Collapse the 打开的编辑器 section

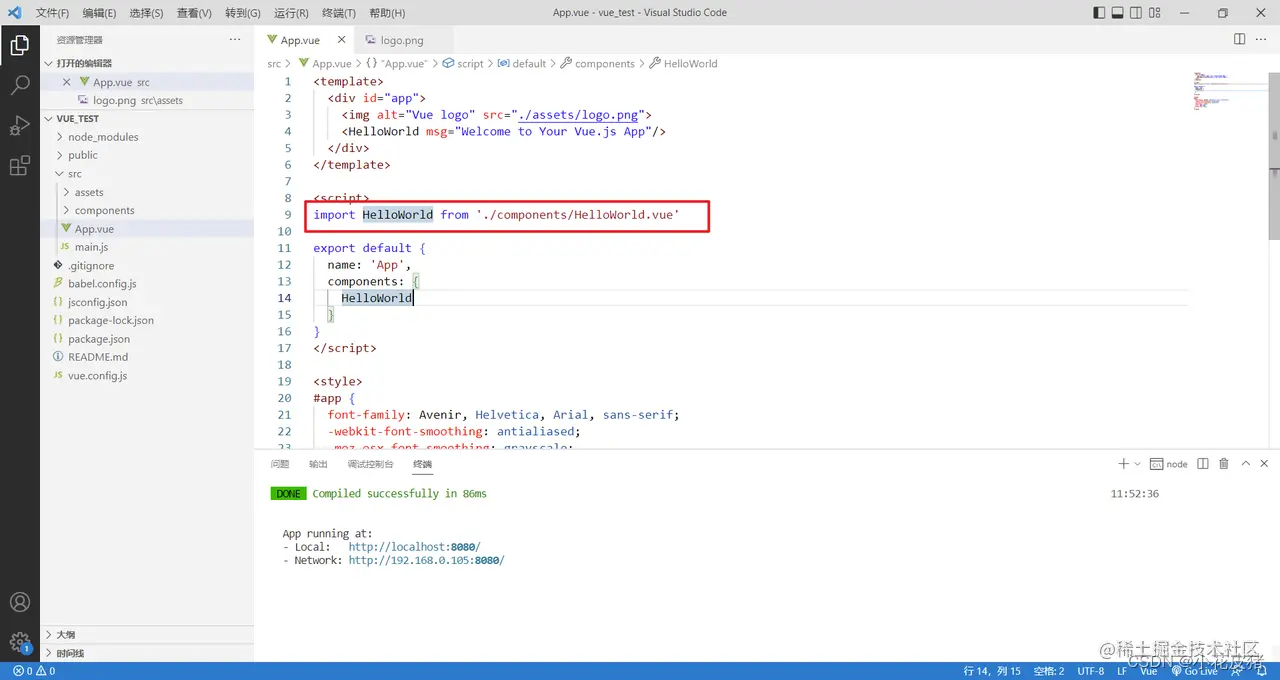pyautogui.click(x=147, y=63)
